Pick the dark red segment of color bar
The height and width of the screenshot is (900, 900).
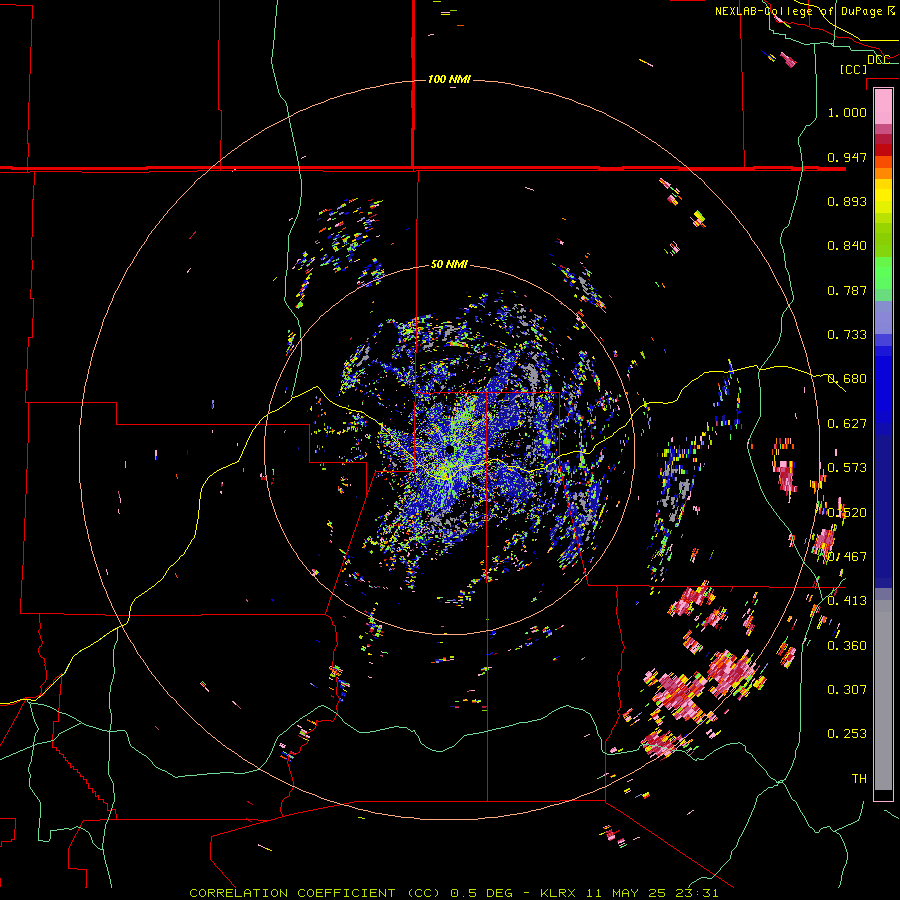[883, 150]
